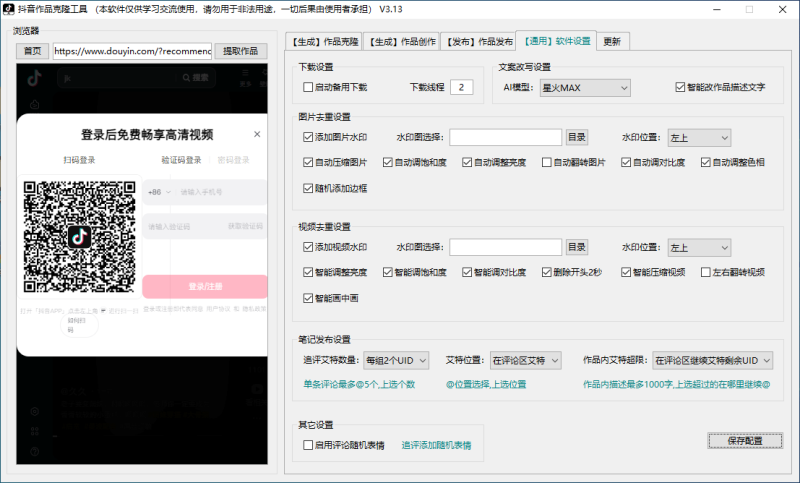This screenshot has width=800, height=483.
Task: Click the 提取作品 button
Action: 241,51
